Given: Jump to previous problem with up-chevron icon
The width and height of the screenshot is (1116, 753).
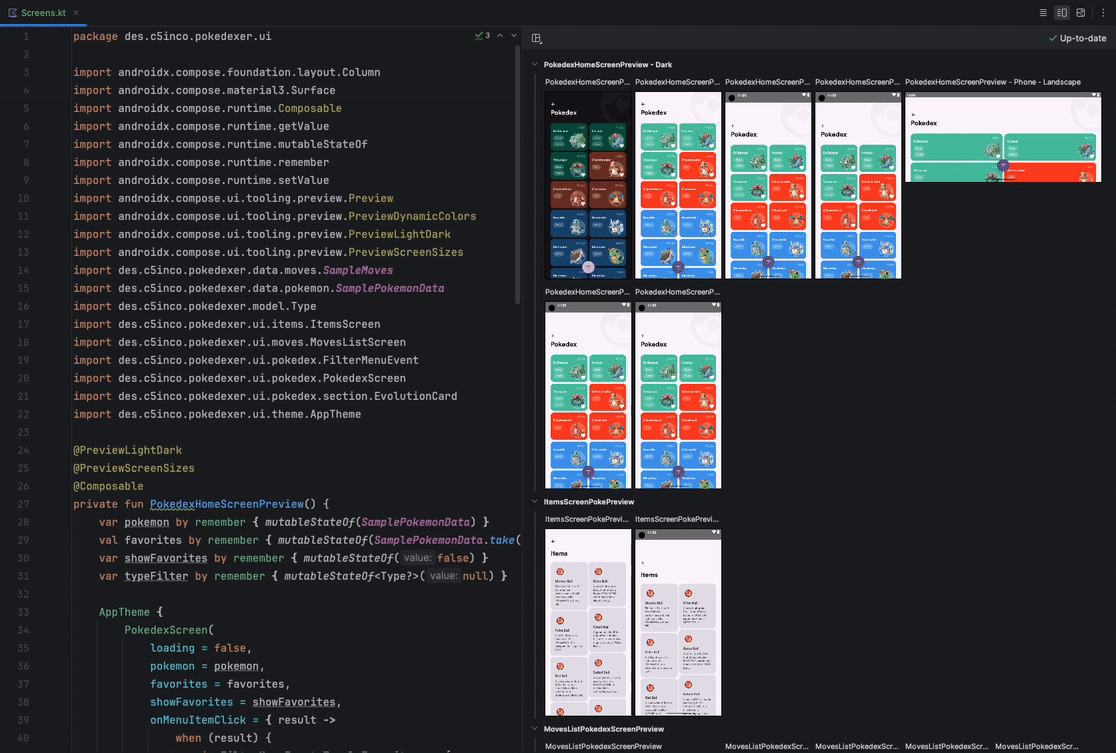Looking at the screenshot, I should click(x=499, y=35).
